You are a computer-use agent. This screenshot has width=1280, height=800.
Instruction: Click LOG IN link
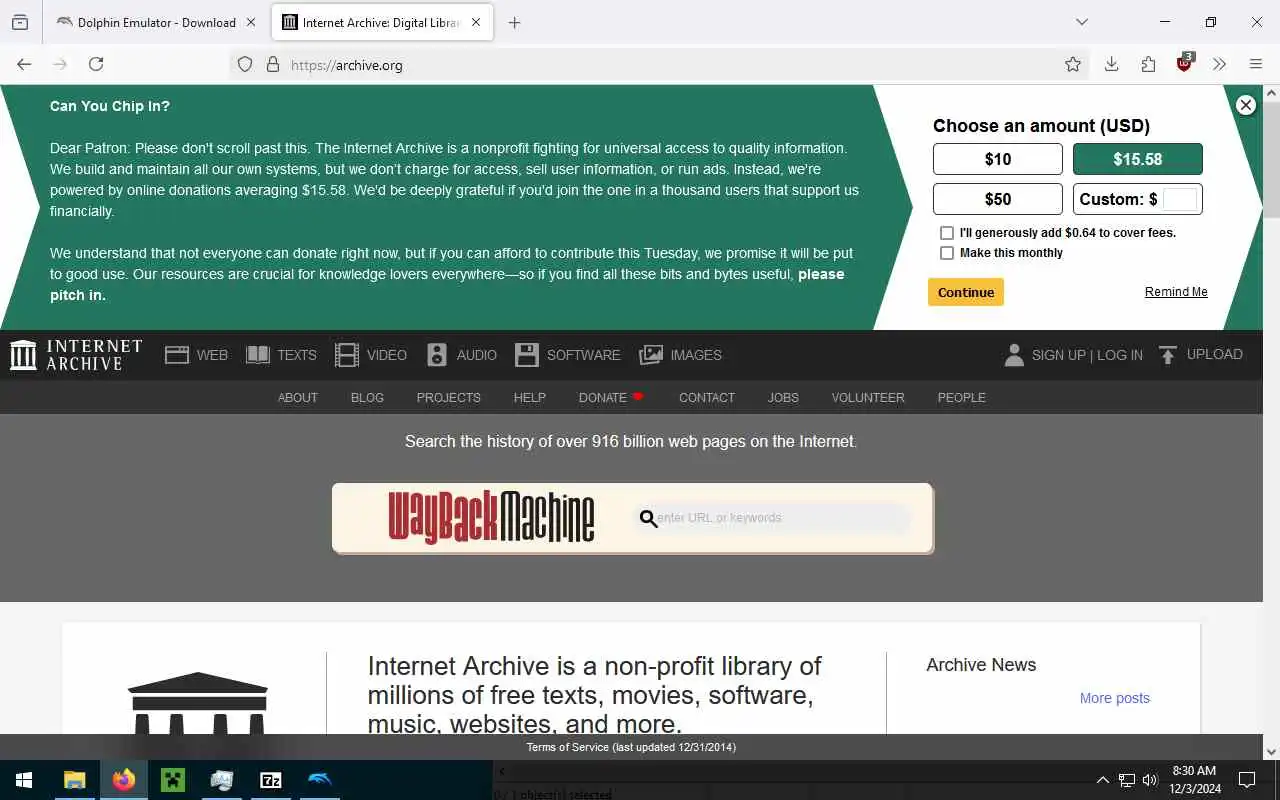1120,355
